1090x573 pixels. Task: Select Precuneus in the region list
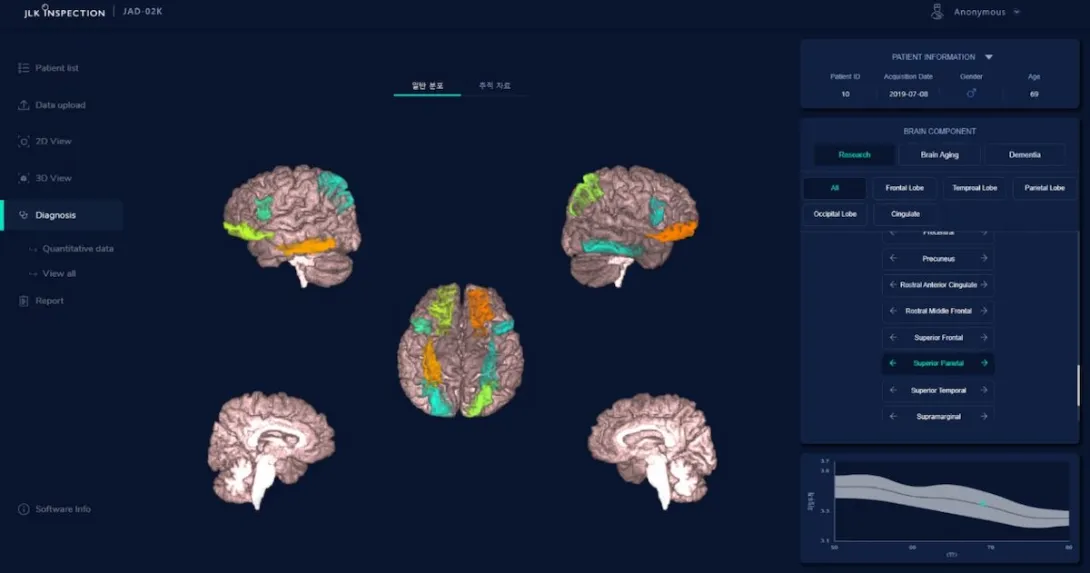pos(938,259)
